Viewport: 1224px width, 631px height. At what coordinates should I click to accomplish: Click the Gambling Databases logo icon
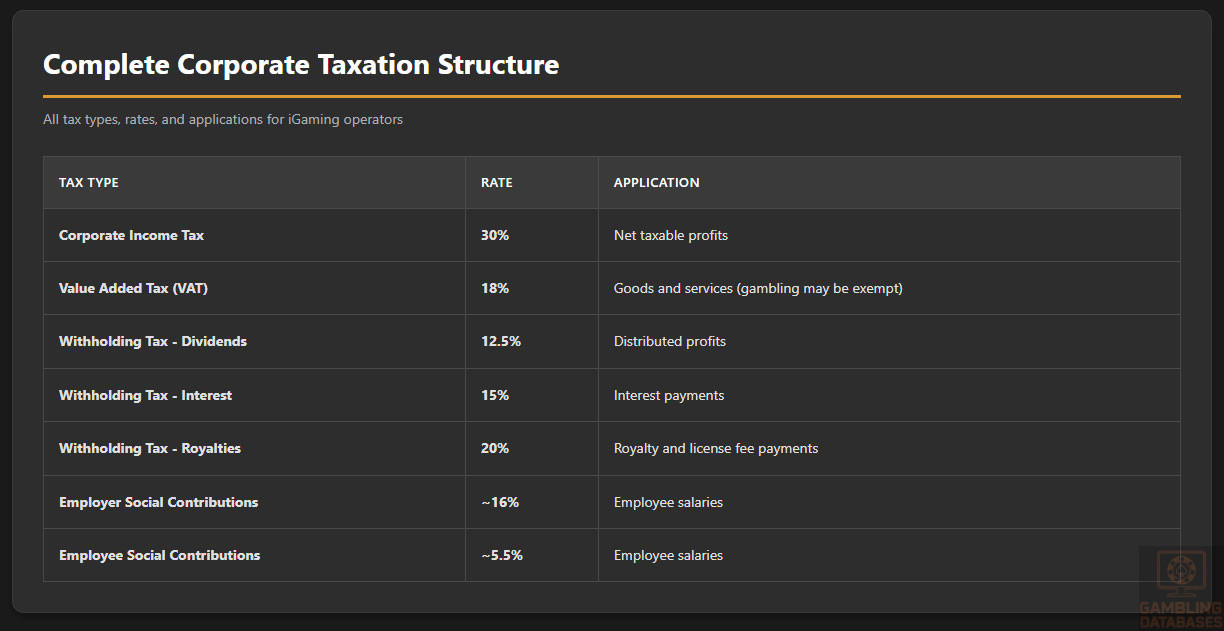(x=1181, y=575)
